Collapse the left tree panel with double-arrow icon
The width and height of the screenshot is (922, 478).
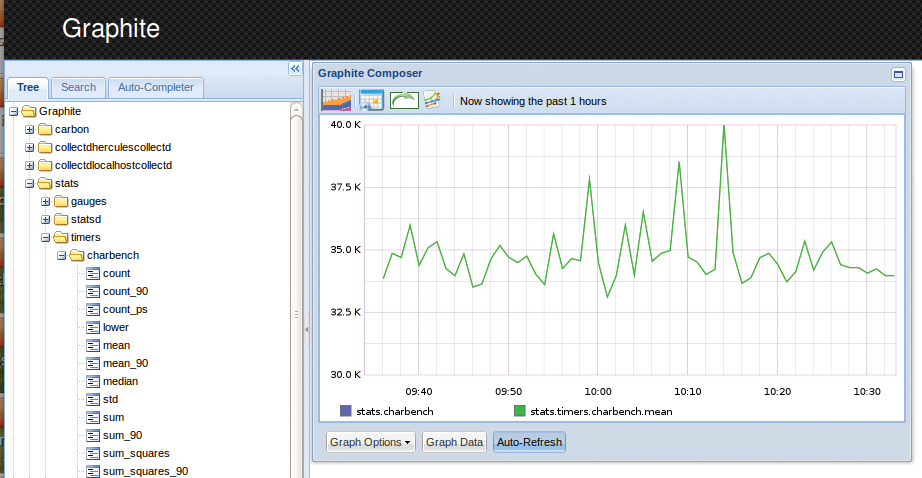click(x=295, y=69)
